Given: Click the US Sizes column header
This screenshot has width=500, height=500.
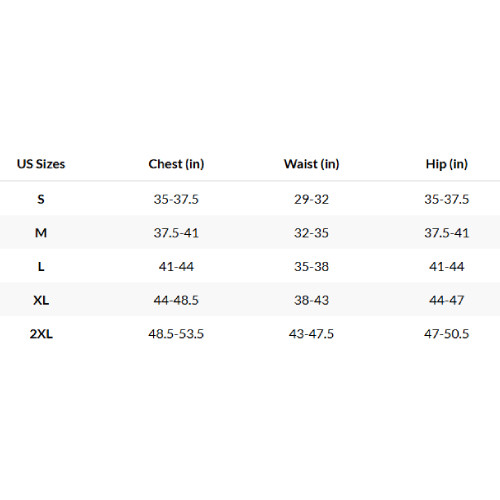Looking at the screenshot, I should pos(41,164).
